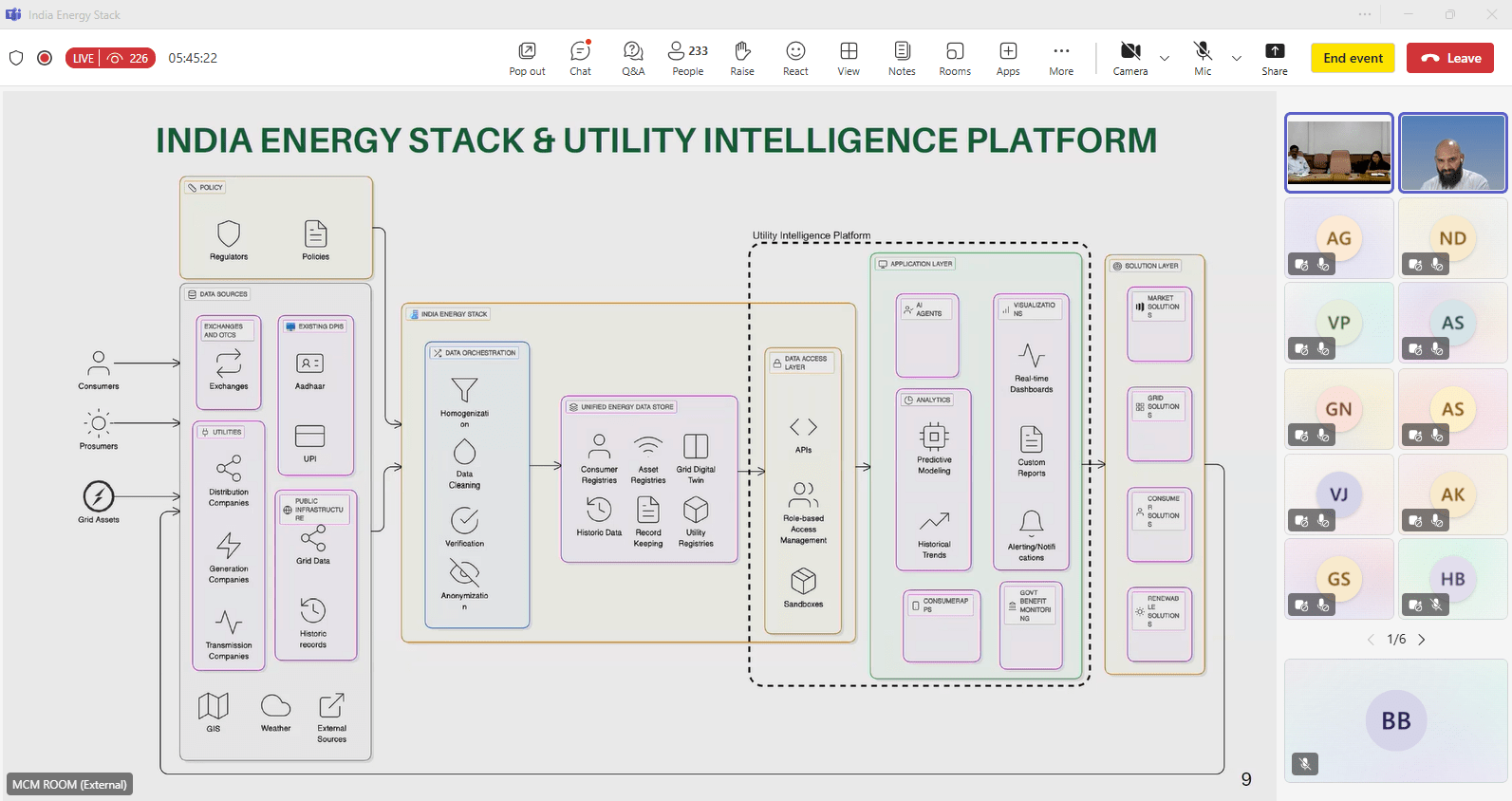Click the Aadhaar ID card icon
Viewport: 1512px width, 801px height.
pyautogui.click(x=310, y=363)
